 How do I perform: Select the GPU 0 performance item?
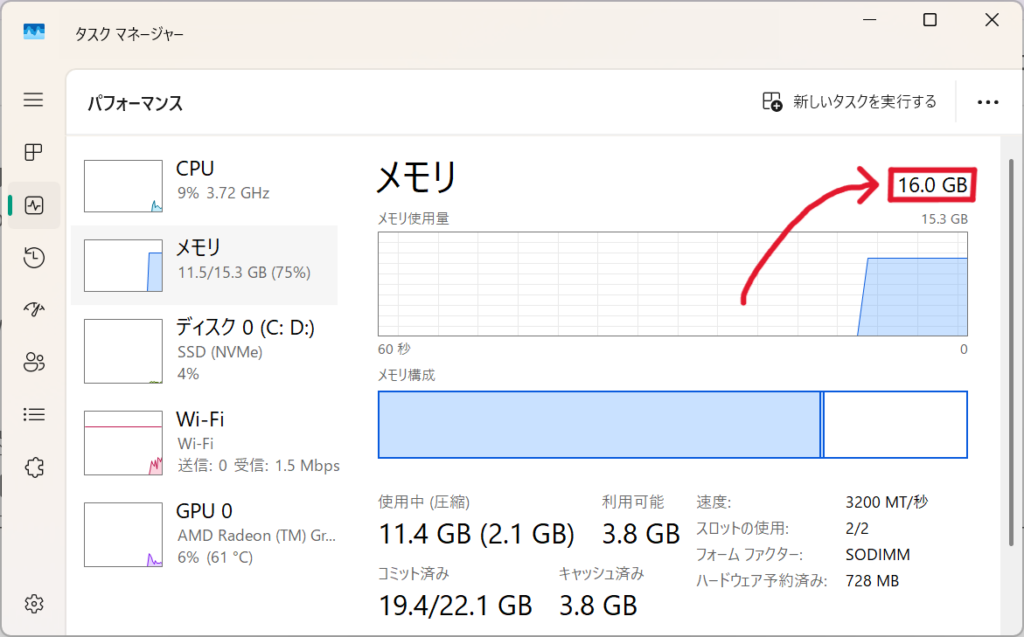[x=205, y=535]
